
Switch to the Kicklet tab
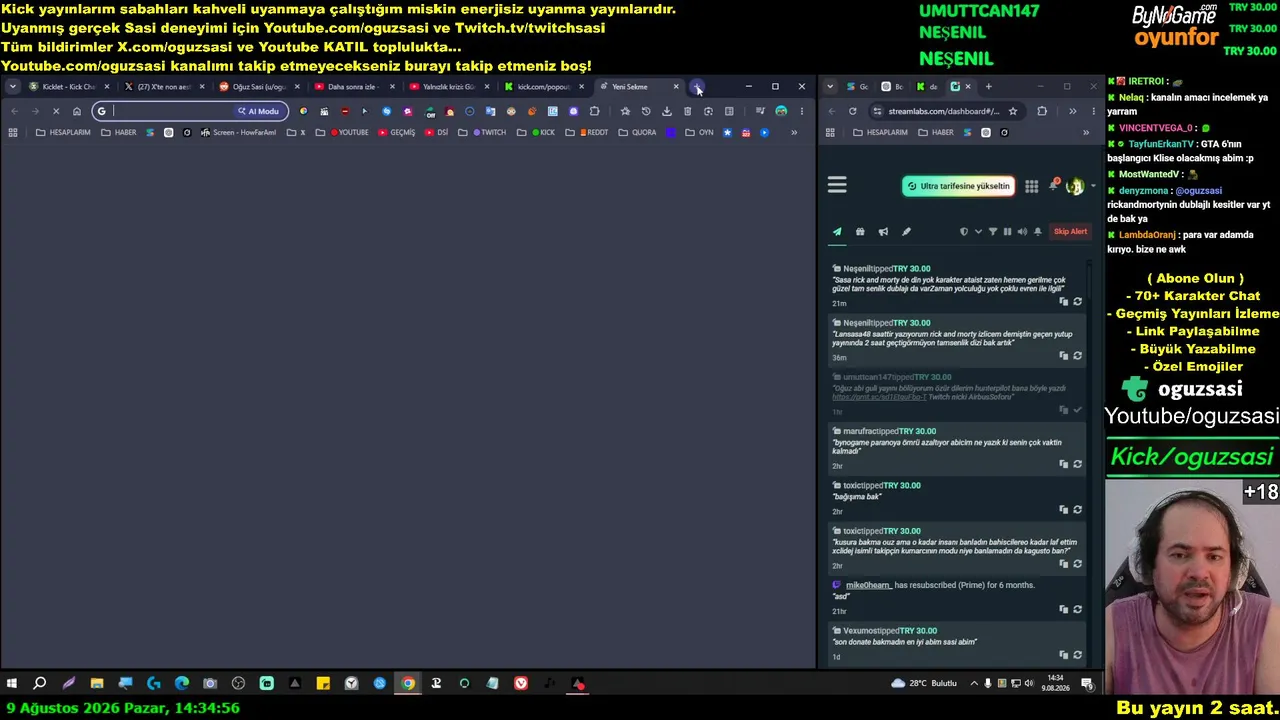[x=69, y=87]
